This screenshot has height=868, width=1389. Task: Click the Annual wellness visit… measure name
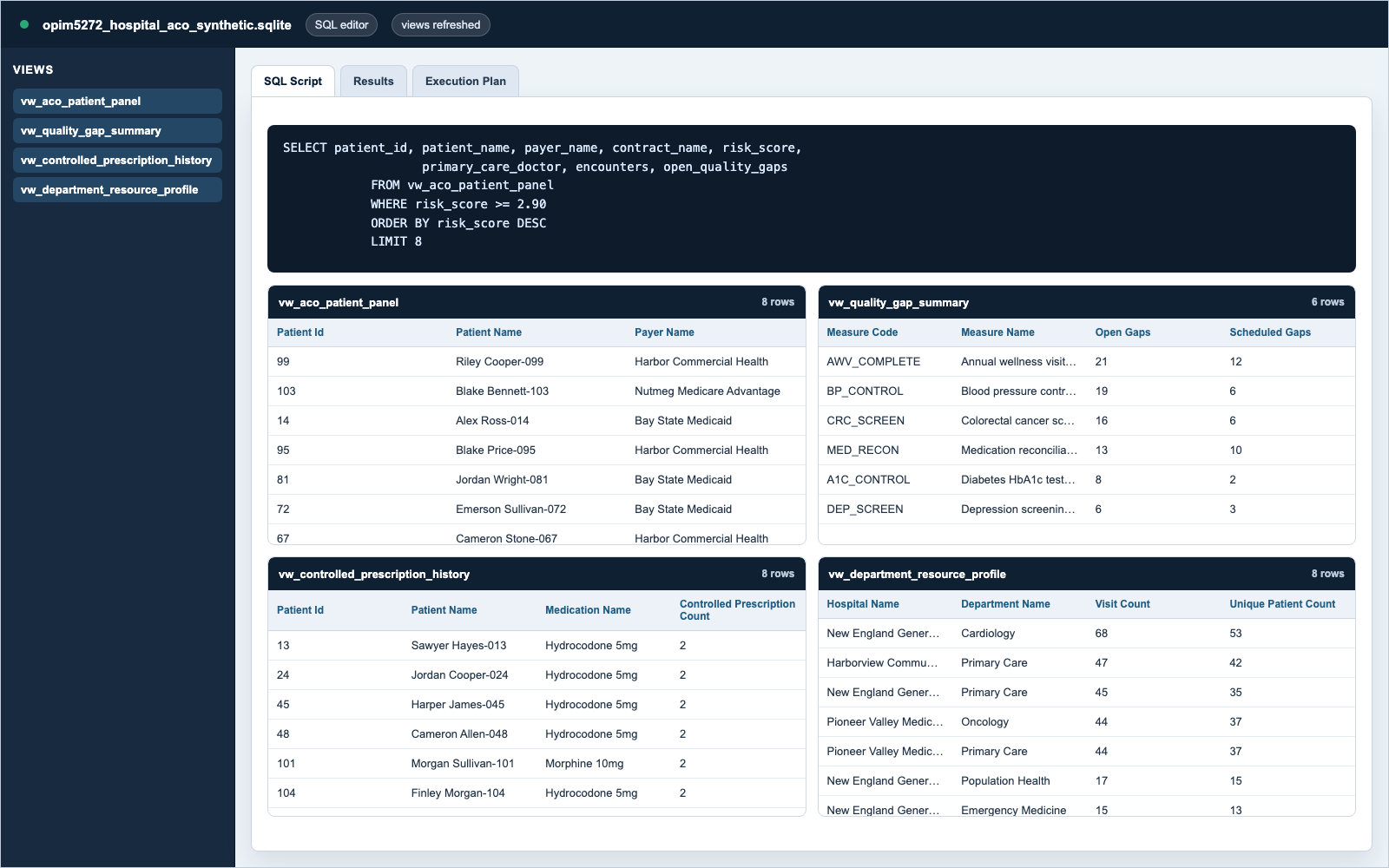[1018, 362]
